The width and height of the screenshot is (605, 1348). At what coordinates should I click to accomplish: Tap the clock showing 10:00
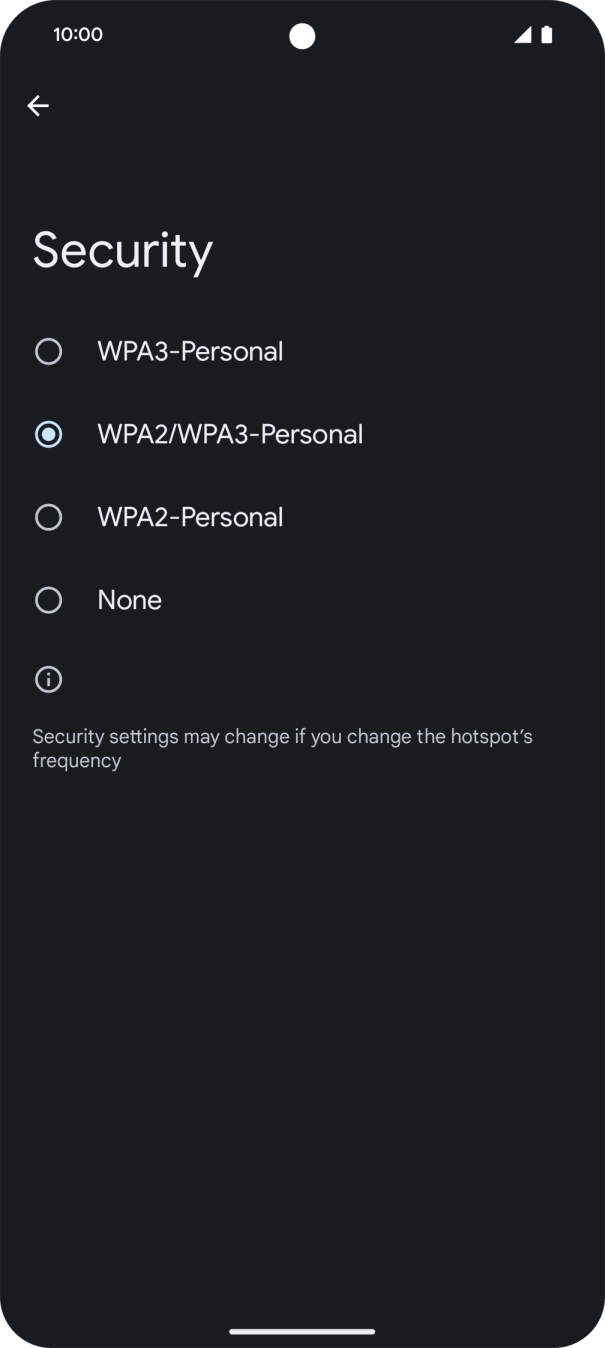[x=78, y=34]
